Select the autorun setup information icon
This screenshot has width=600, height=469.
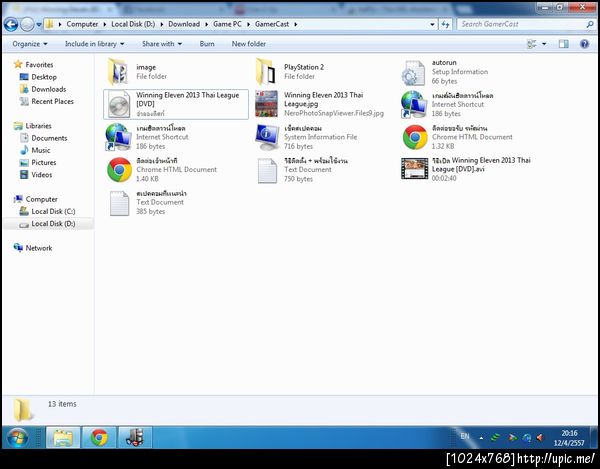pos(413,73)
